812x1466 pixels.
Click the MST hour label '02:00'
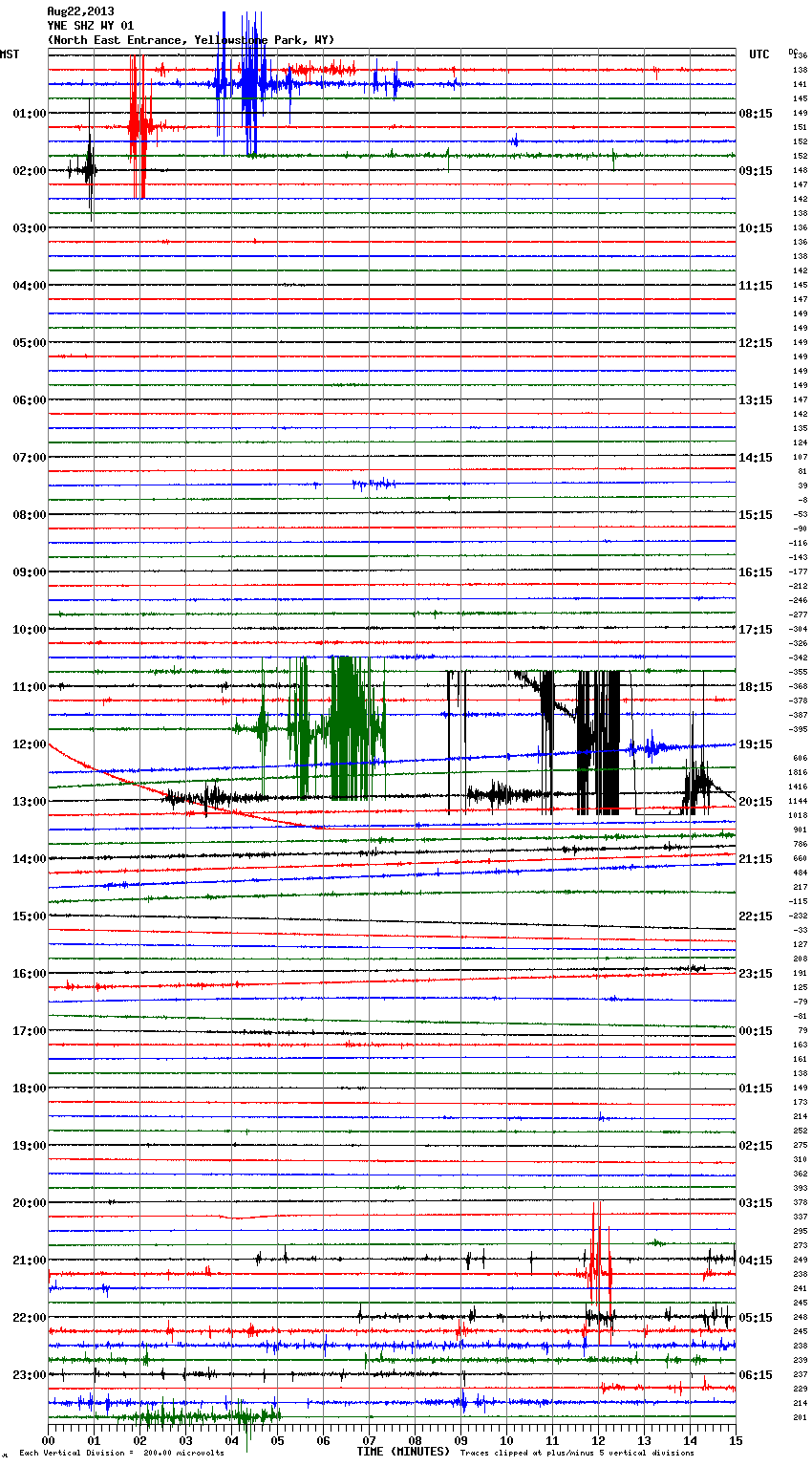click(30, 171)
